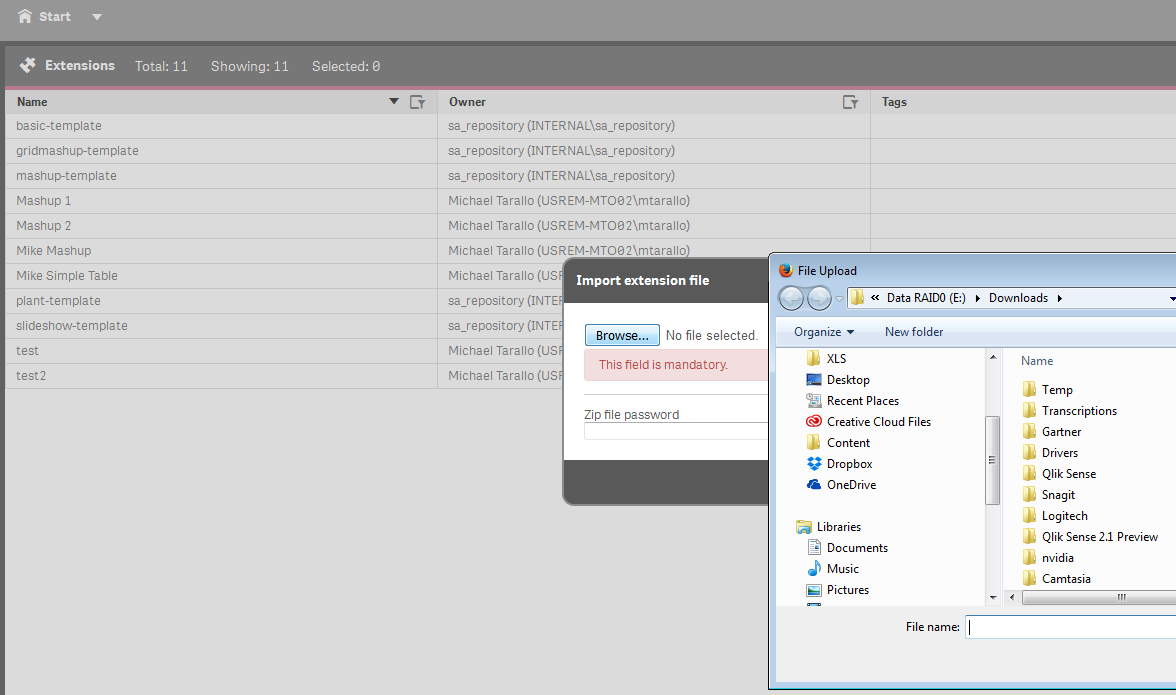
Task: Select the Logitech folder
Action: pyautogui.click(x=1054, y=515)
